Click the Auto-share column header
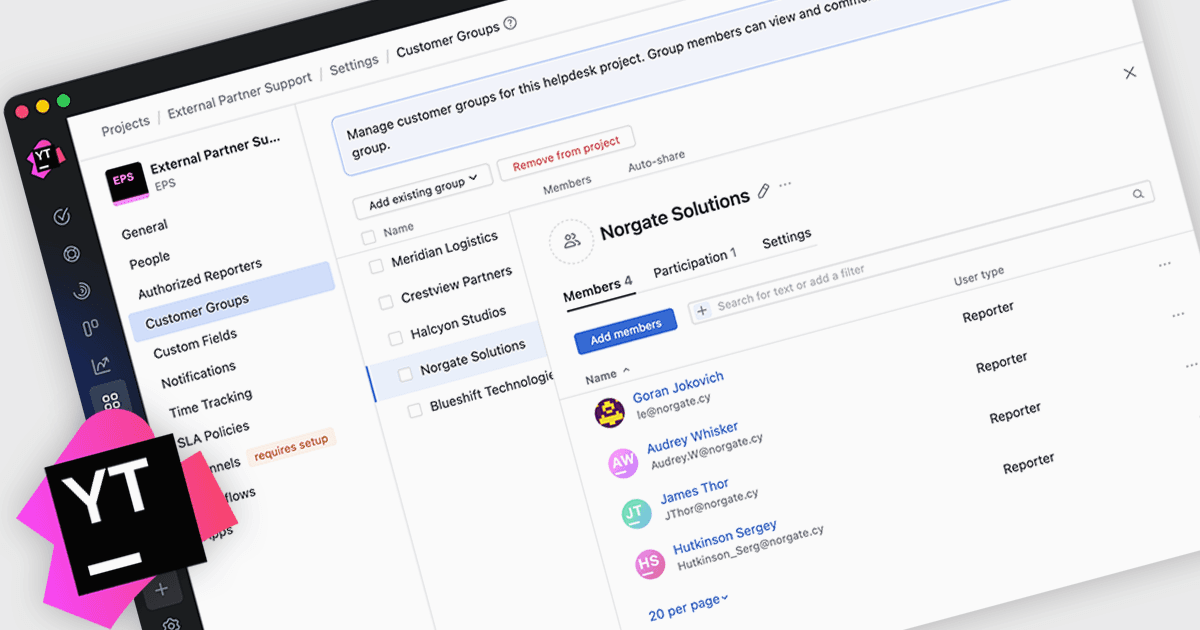The width and height of the screenshot is (1200, 630). [656, 162]
